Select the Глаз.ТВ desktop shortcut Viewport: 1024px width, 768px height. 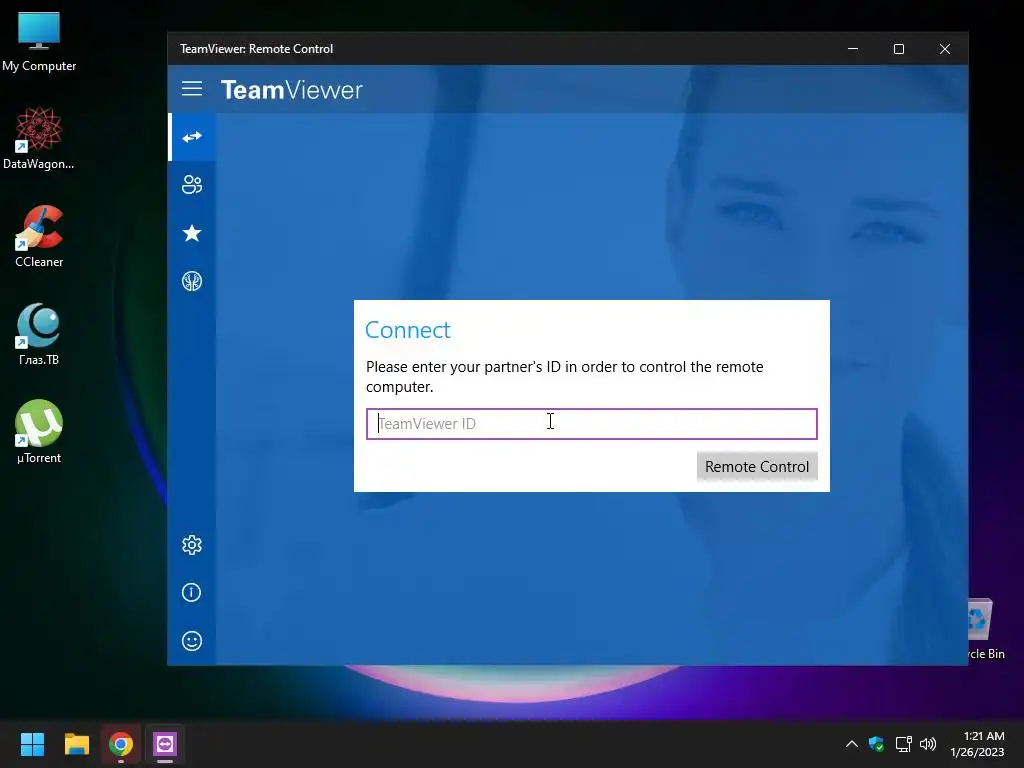pyautogui.click(x=39, y=335)
